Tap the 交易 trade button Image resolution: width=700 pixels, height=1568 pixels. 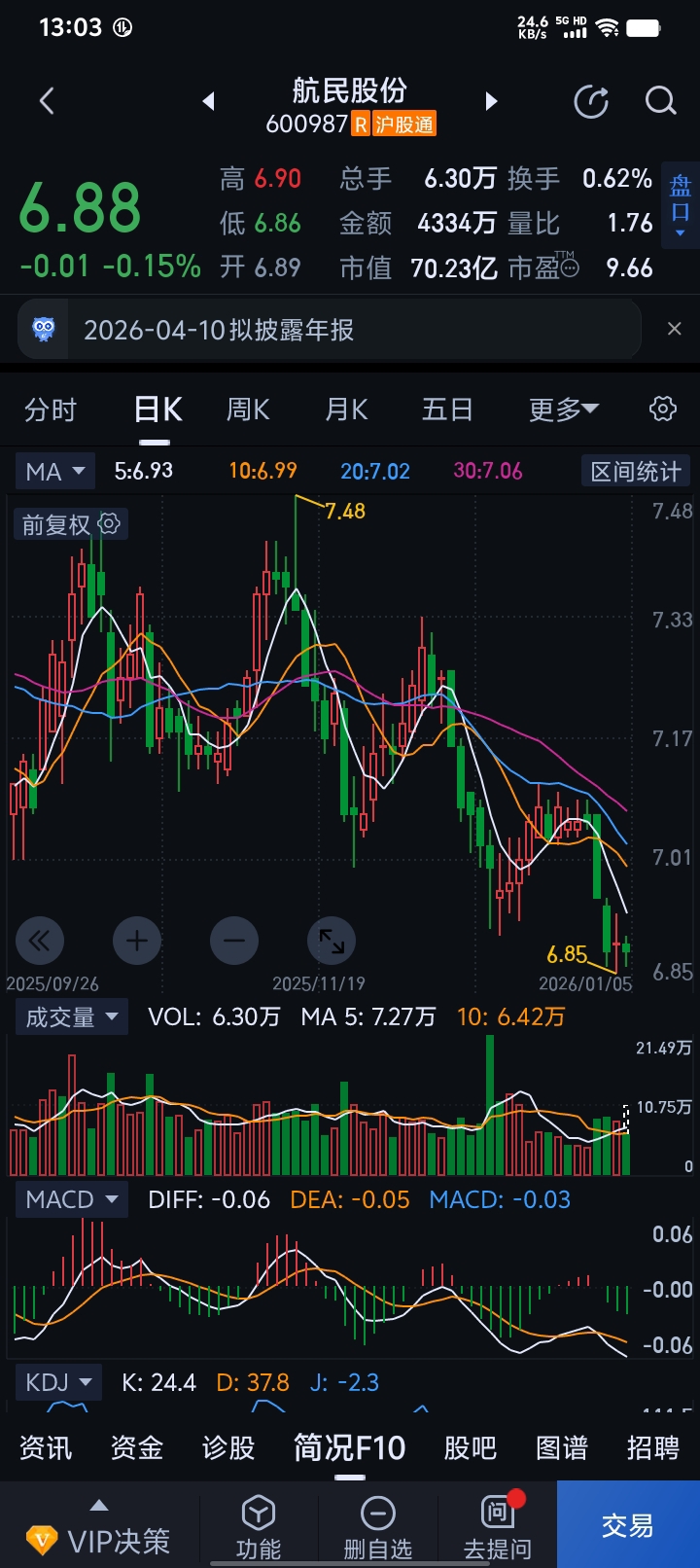coord(628,1525)
